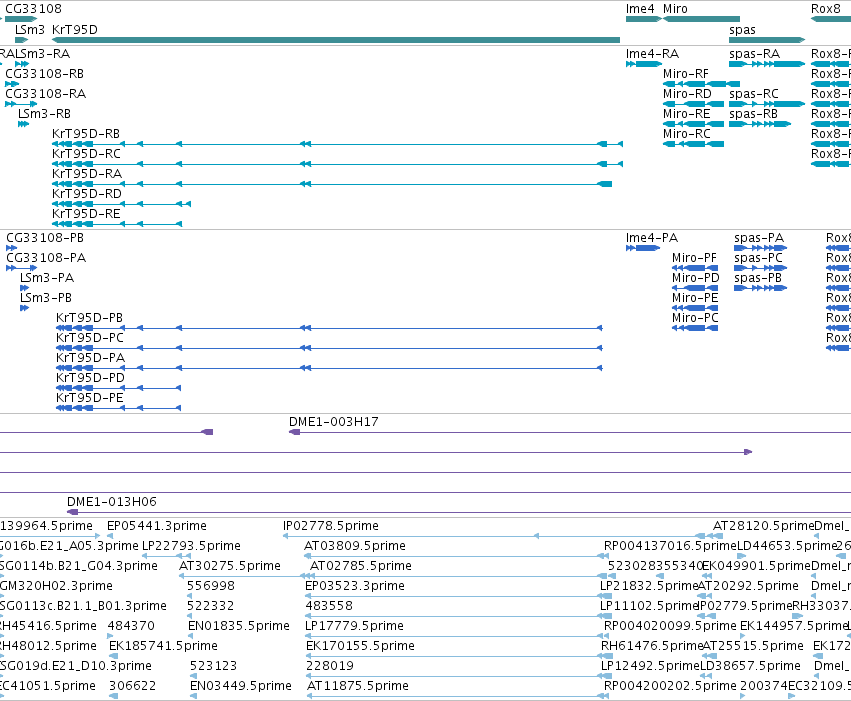Image resolution: width=851 pixels, height=701 pixels.
Task: Open EST AT11875.5prime
Action: [x=458, y=697]
